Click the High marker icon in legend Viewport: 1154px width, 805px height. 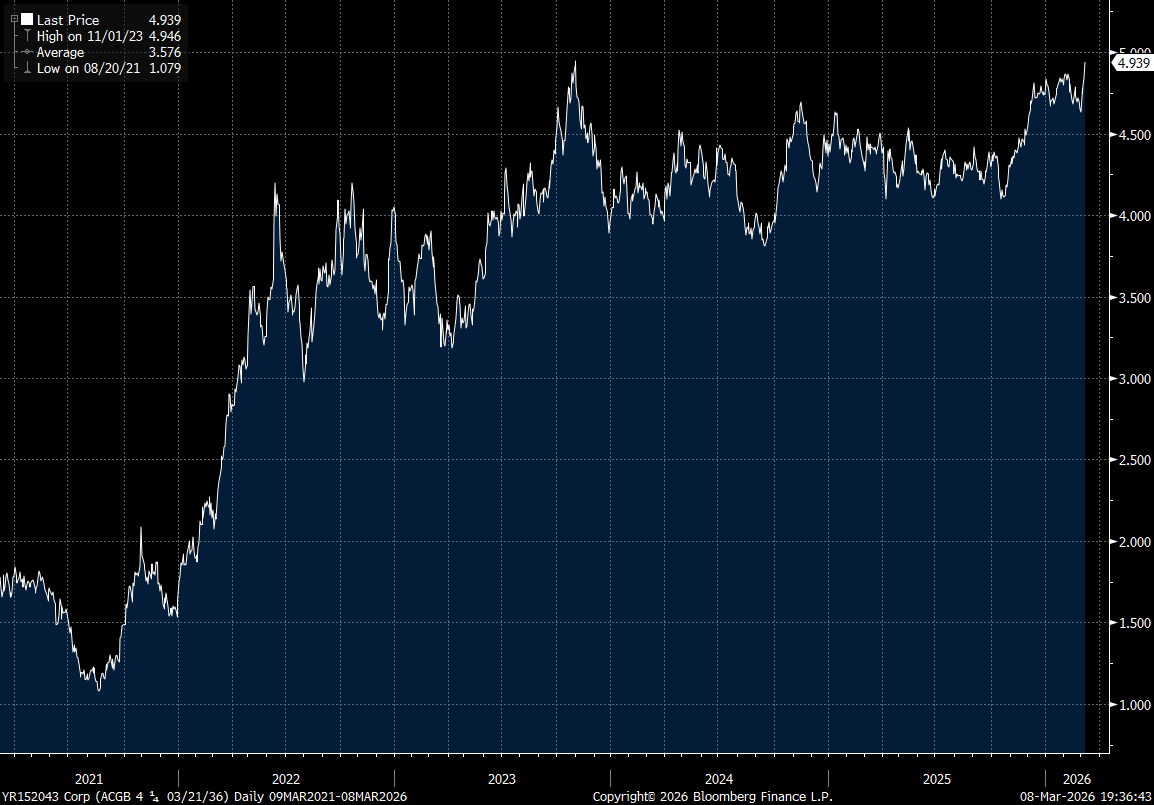(x=27, y=35)
